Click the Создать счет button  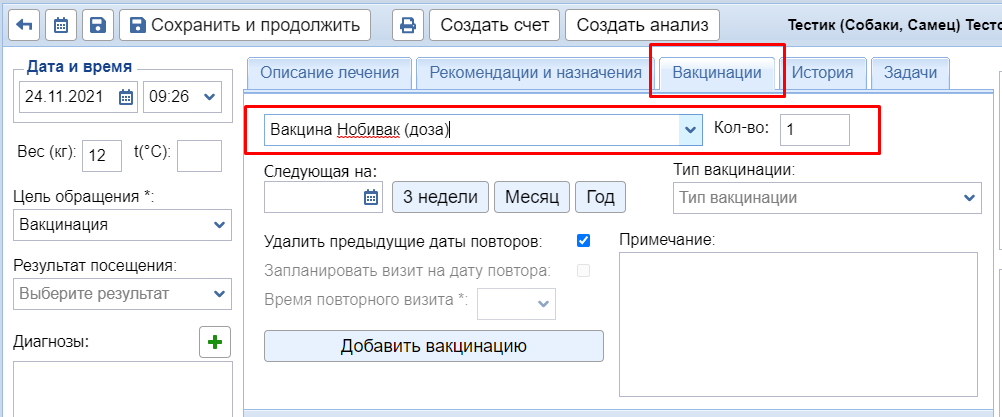click(493, 25)
